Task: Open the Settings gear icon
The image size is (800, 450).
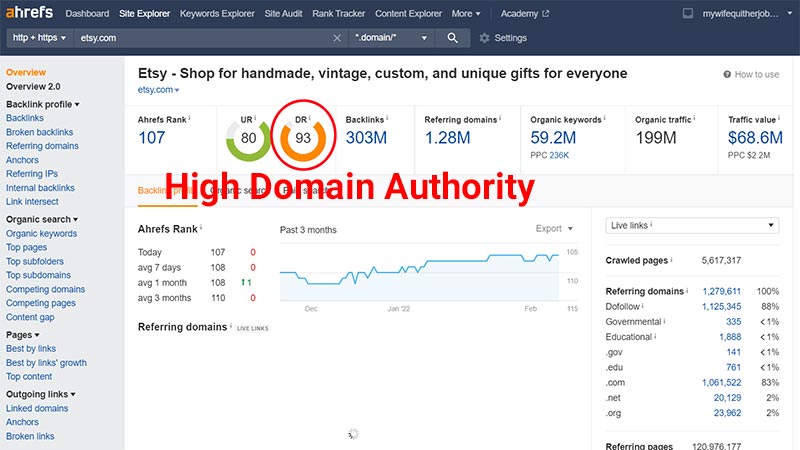Action: [484, 38]
